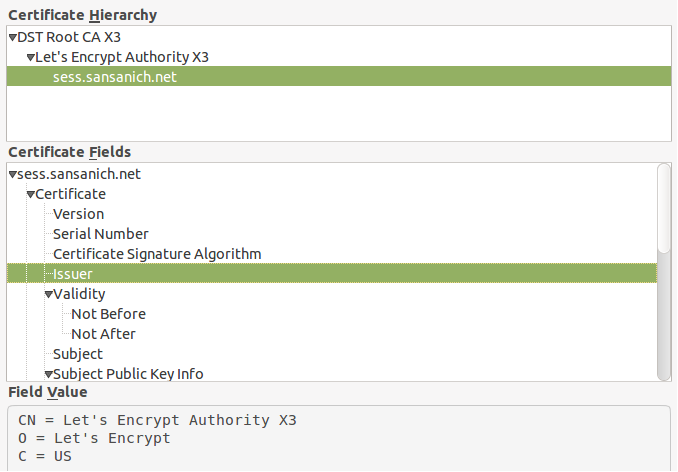Select DST Root CA X3 in hierarchy
Image resolution: width=678 pixels, height=472 pixels.
[69, 37]
